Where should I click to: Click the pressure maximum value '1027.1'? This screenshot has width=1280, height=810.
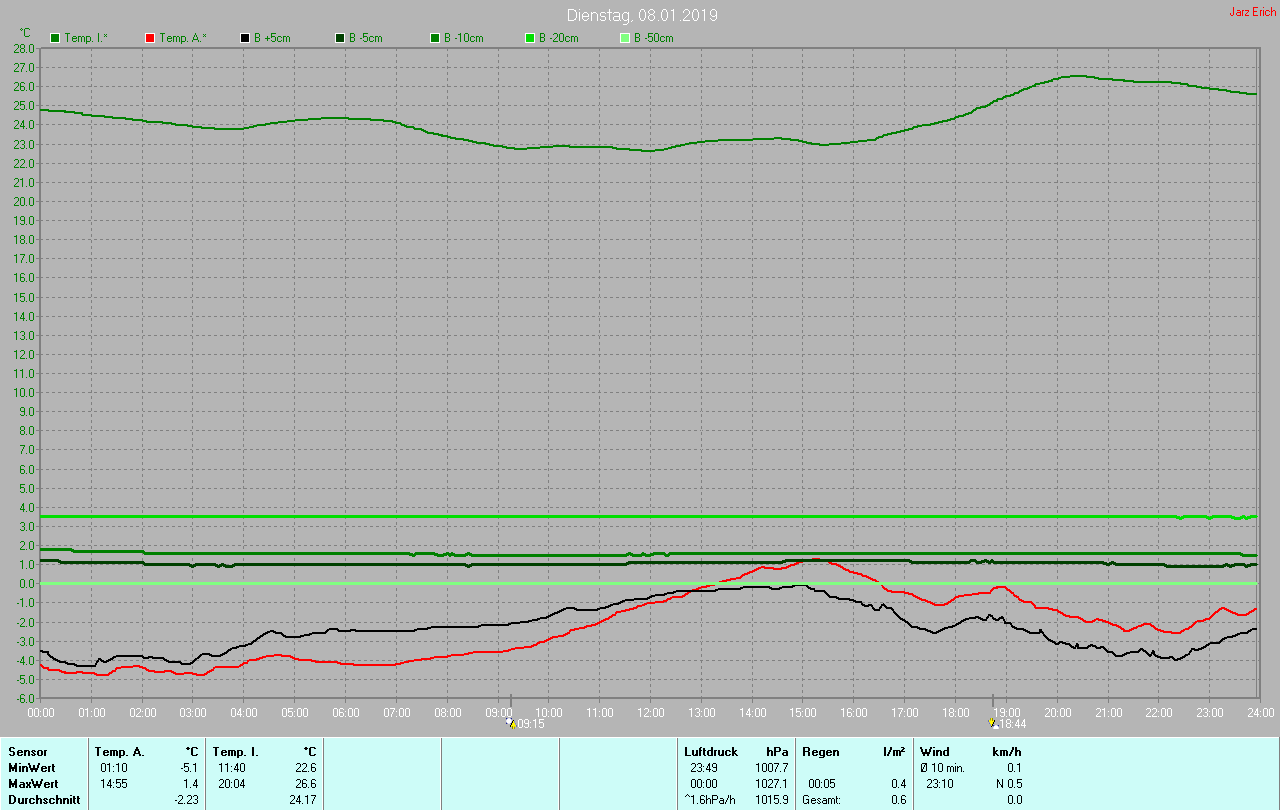771,783
